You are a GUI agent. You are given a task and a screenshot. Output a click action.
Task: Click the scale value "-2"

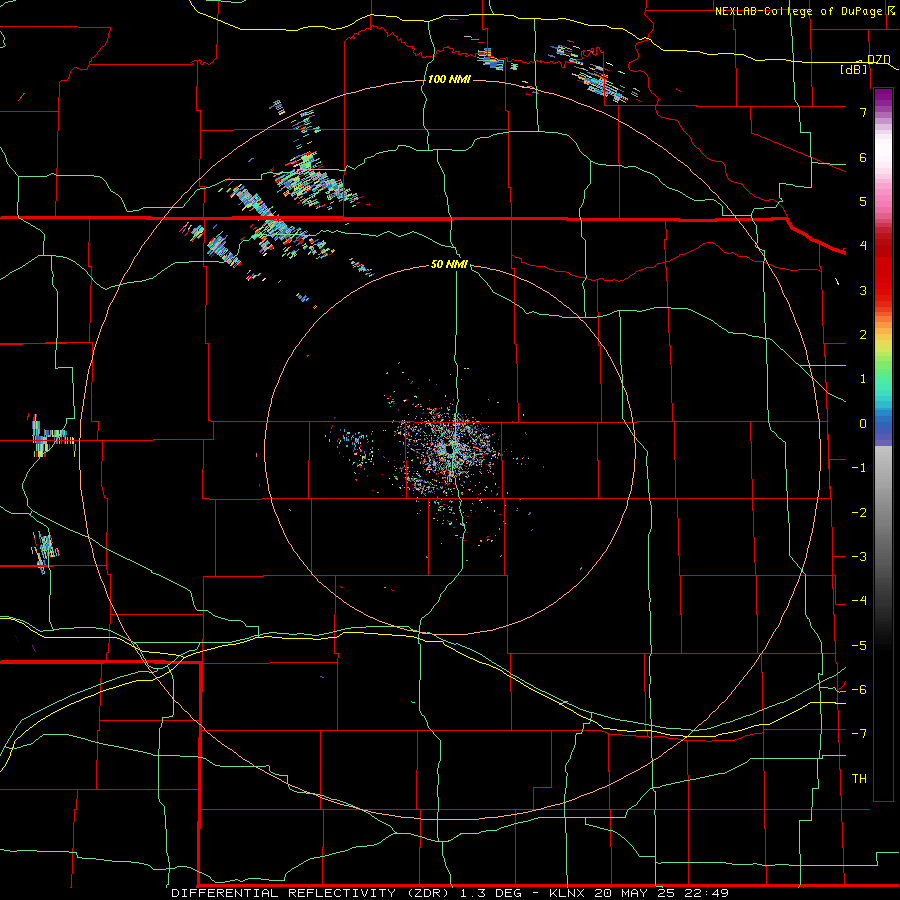pyautogui.click(x=859, y=513)
